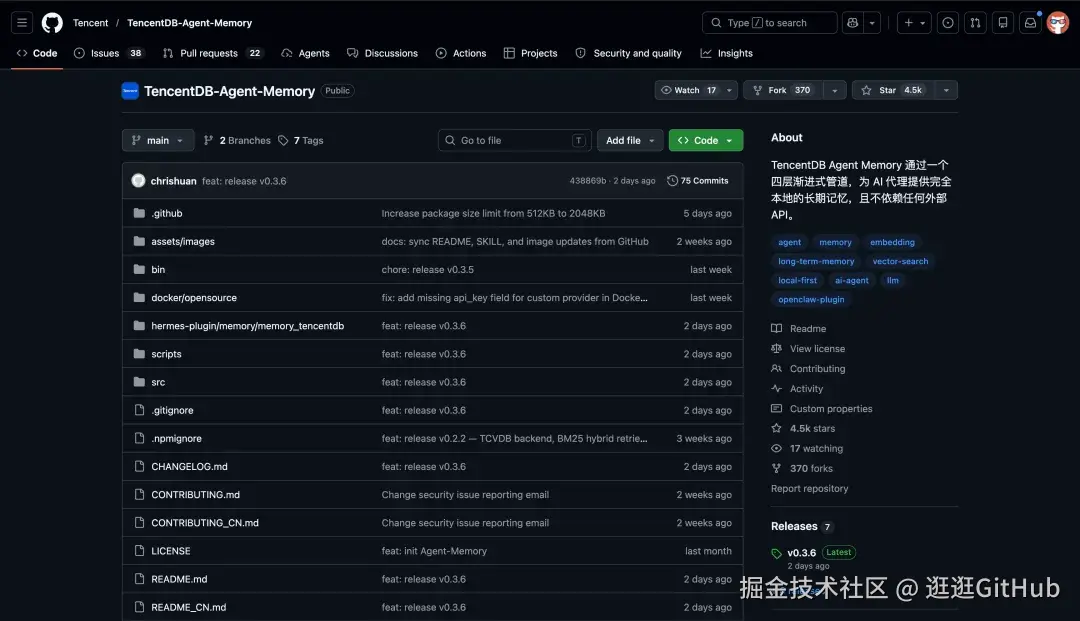Open the .github folder icon
1080x621 pixels.
139,213
